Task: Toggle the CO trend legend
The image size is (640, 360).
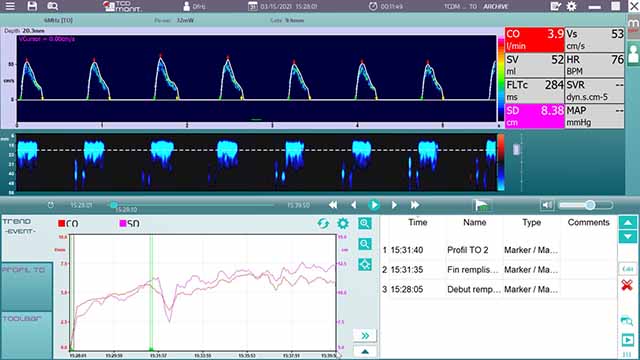Action: (x=68, y=223)
